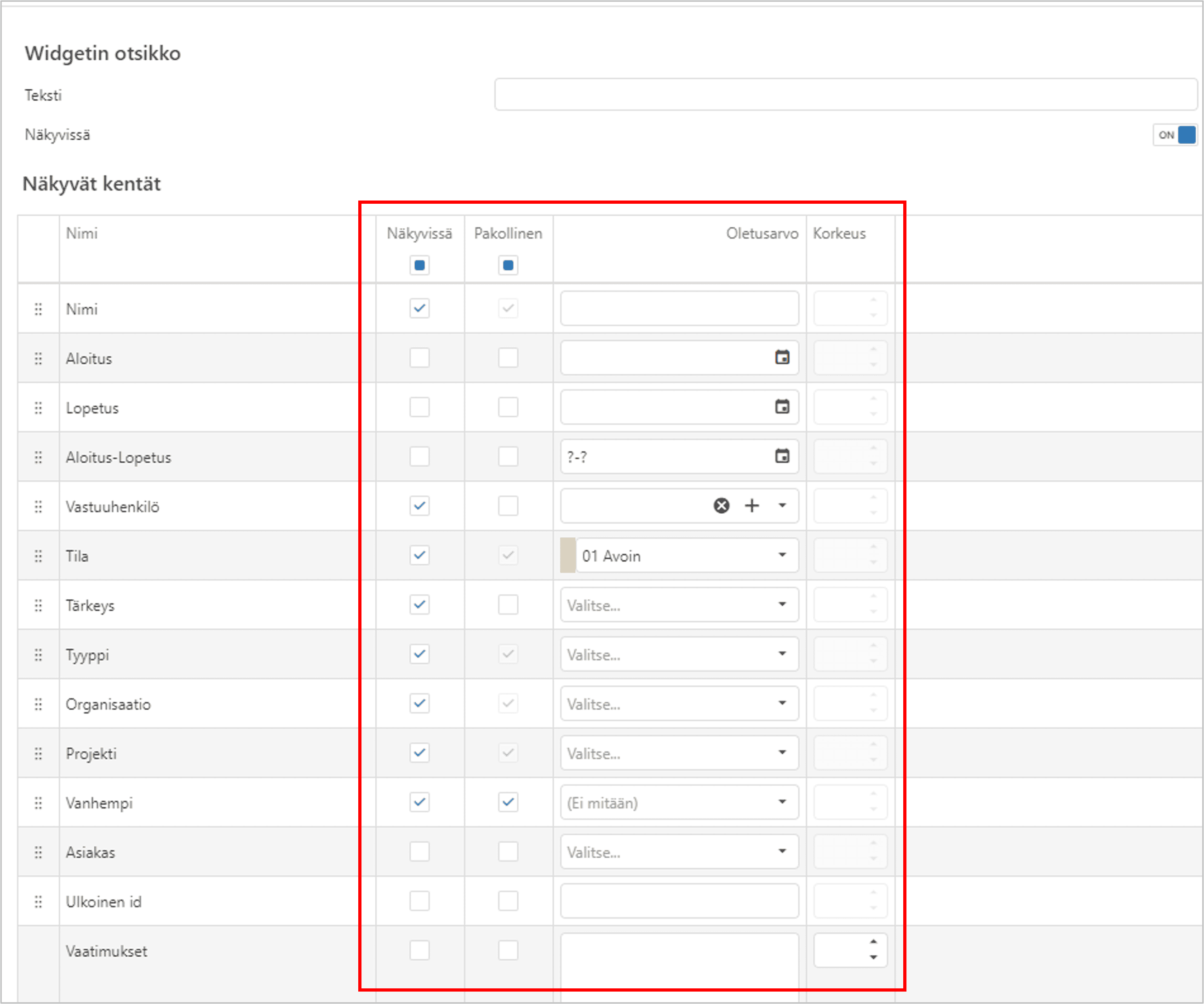Increase the Vaatimukset Korkeus with the up arrow
This screenshot has width=1204, height=1004.
873,942
